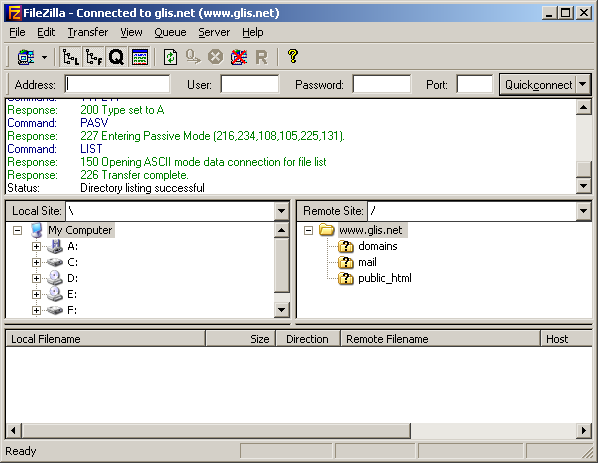The height and width of the screenshot is (463, 598).
Task: Sort queue by Remote Filename column
Action: tap(440, 339)
